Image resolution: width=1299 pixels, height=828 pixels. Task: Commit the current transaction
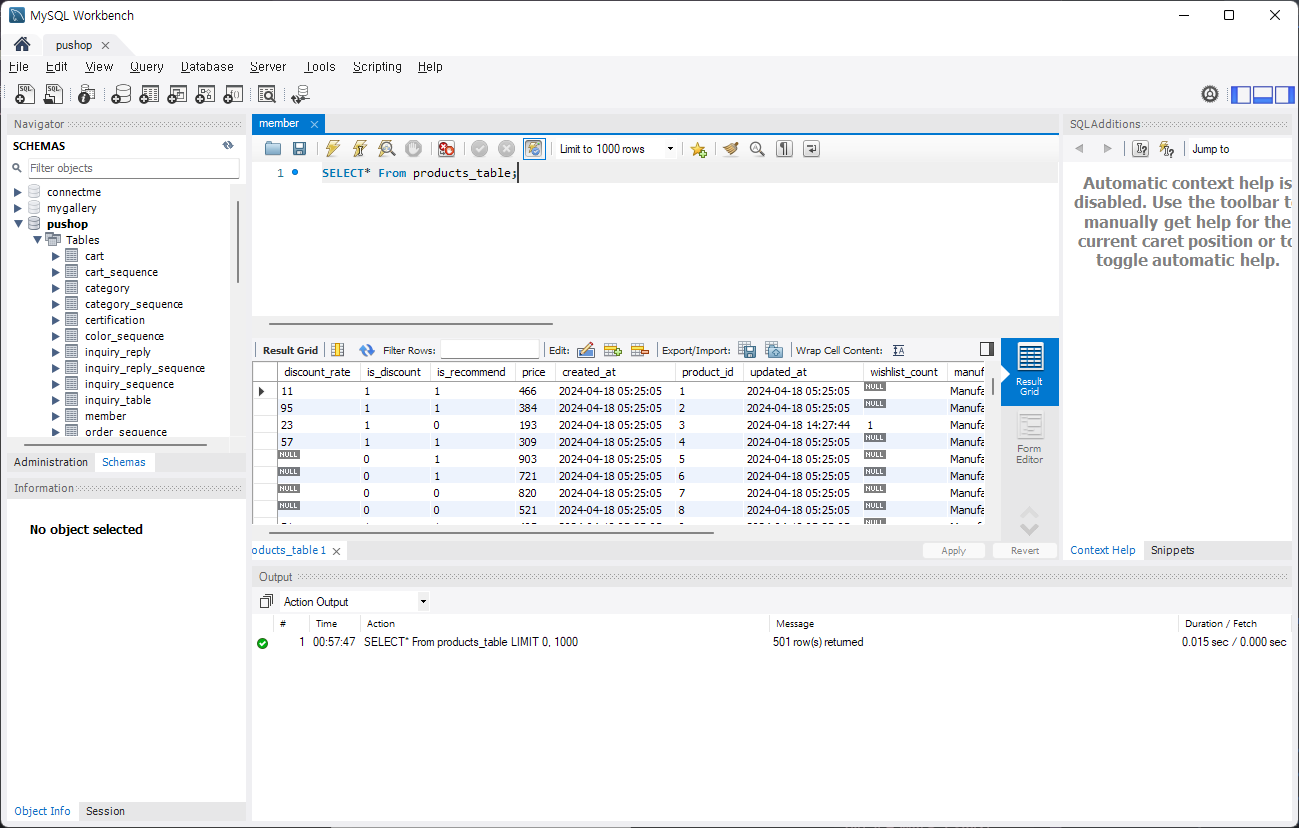coord(480,149)
